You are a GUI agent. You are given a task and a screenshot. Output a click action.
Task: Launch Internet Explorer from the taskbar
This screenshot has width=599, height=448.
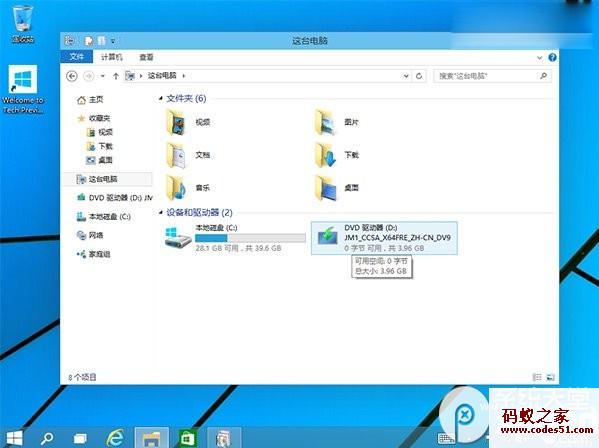click(x=115, y=438)
